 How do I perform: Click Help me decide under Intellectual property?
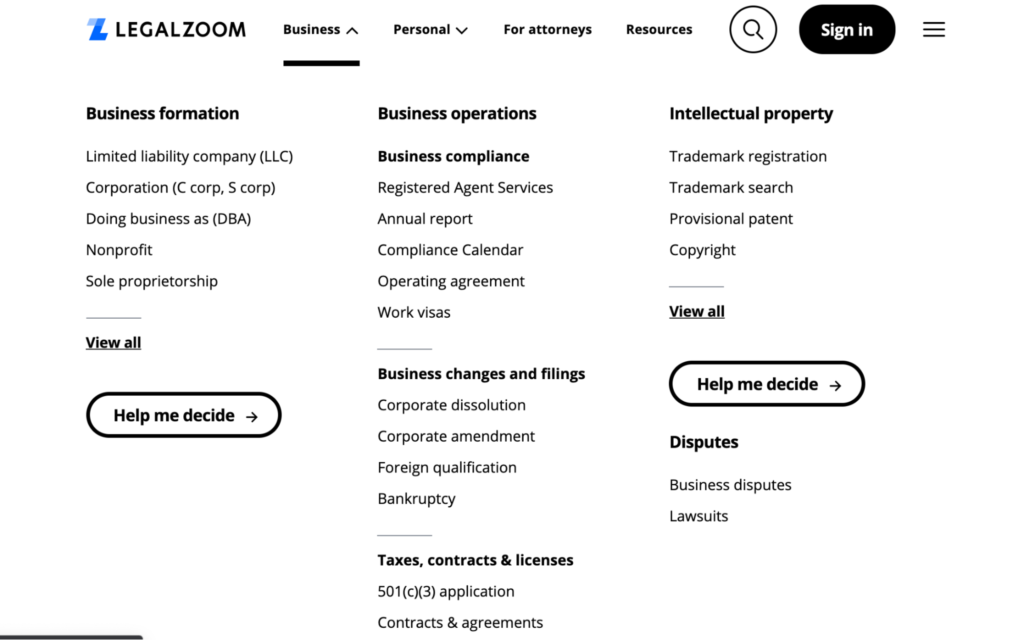click(x=767, y=384)
